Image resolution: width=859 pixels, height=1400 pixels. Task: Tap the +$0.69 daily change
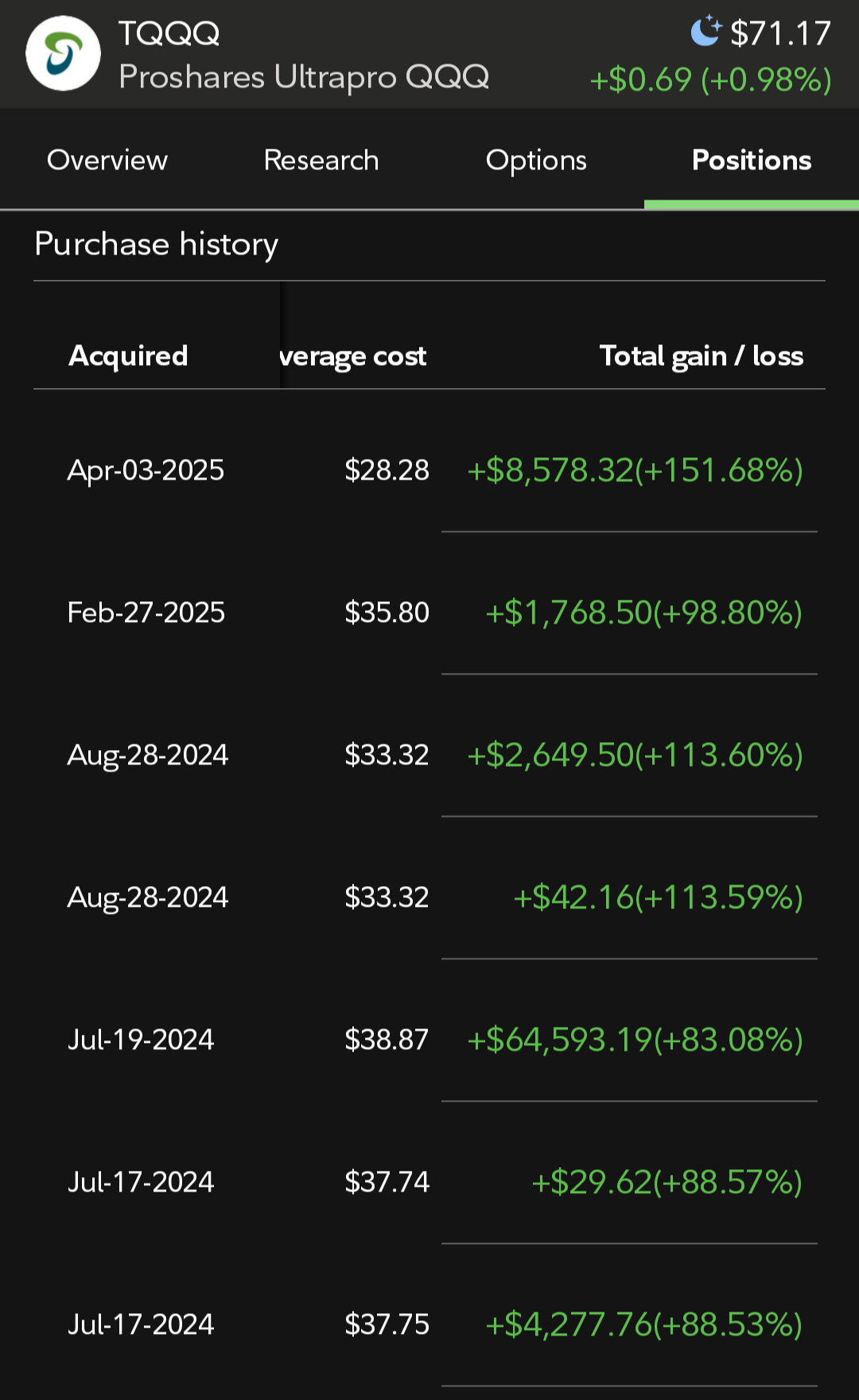[640, 80]
